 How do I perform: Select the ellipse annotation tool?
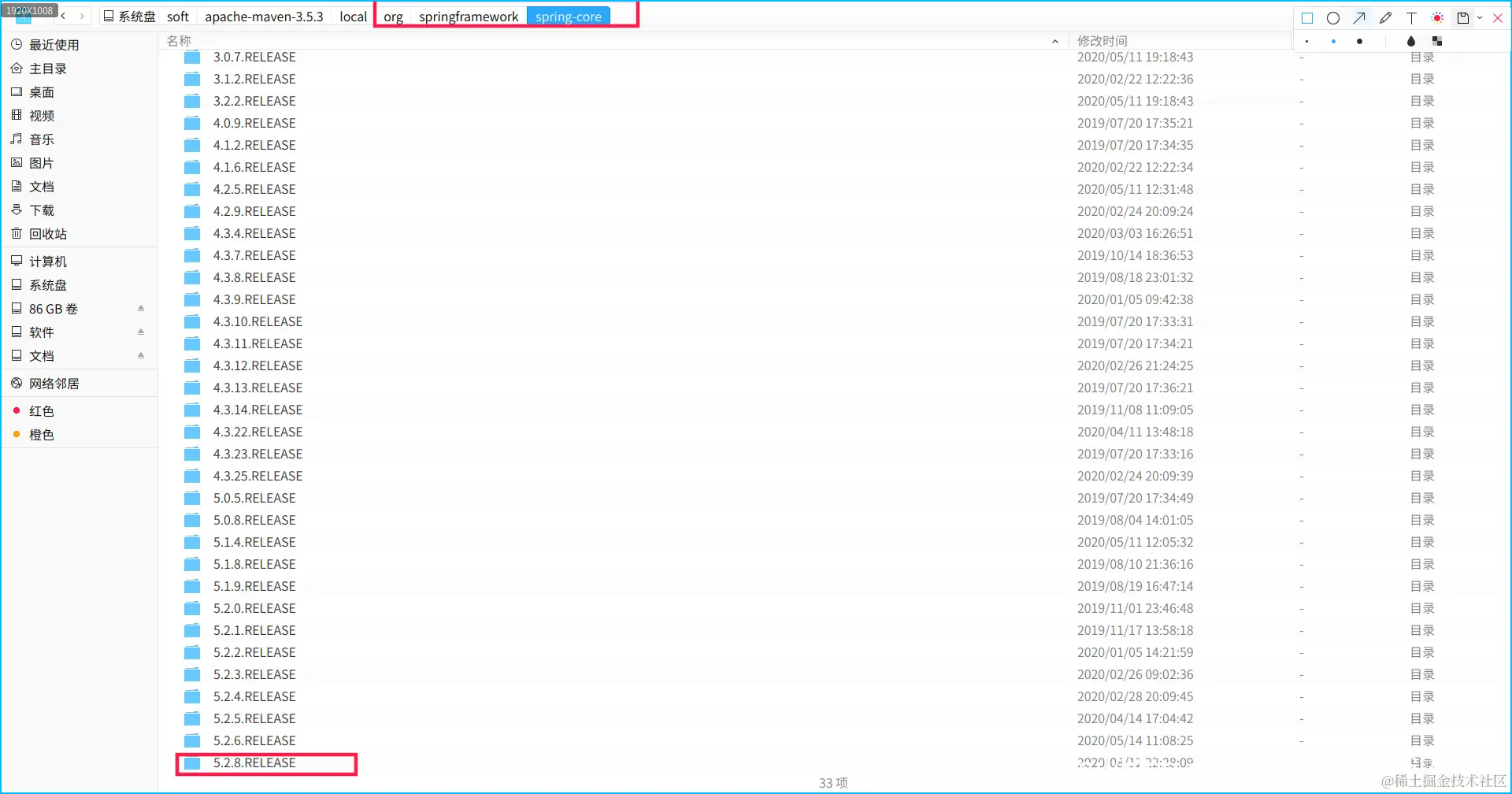(1333, 17)
